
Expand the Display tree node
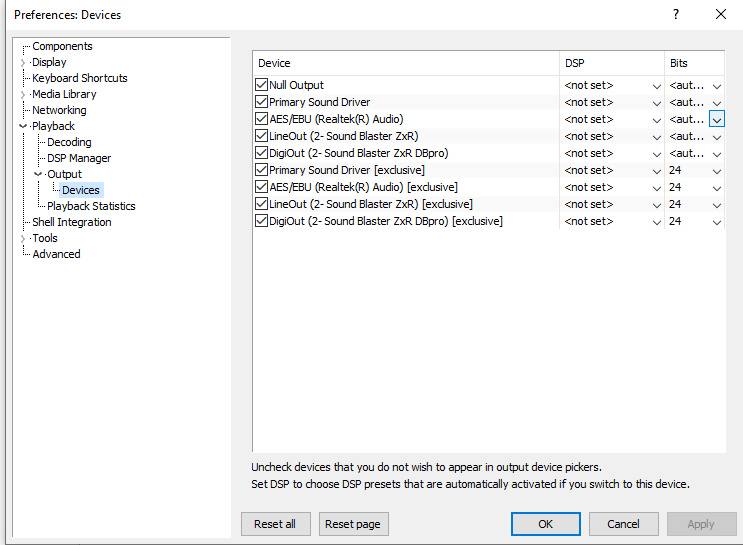pos(23,63)
